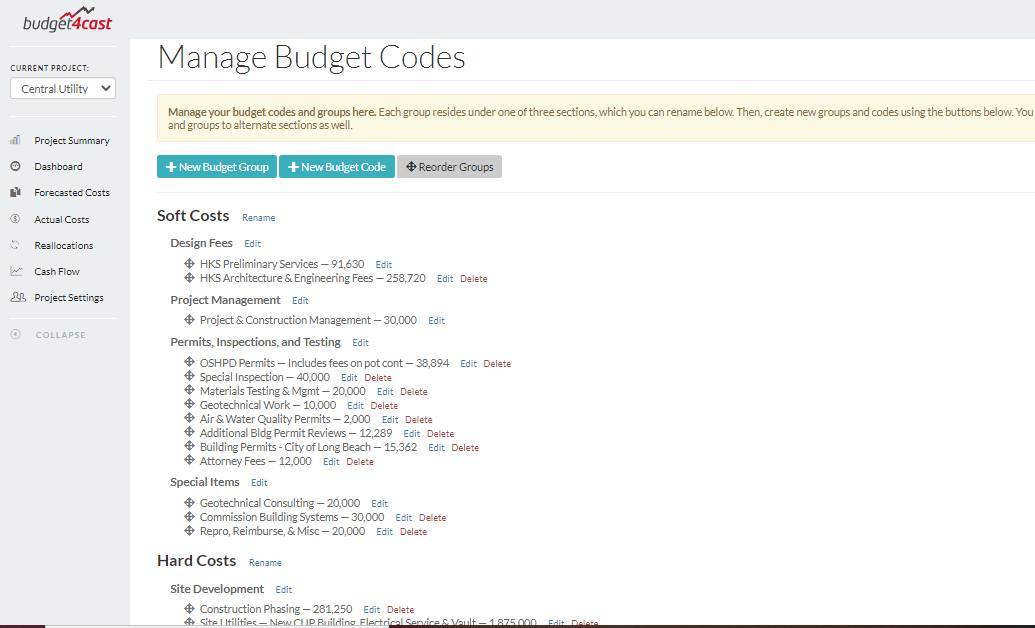This screenshot has width=1035, height=628.
Task: Delete Building Permits - City of Long Beach
Action: tap(465, 448)
